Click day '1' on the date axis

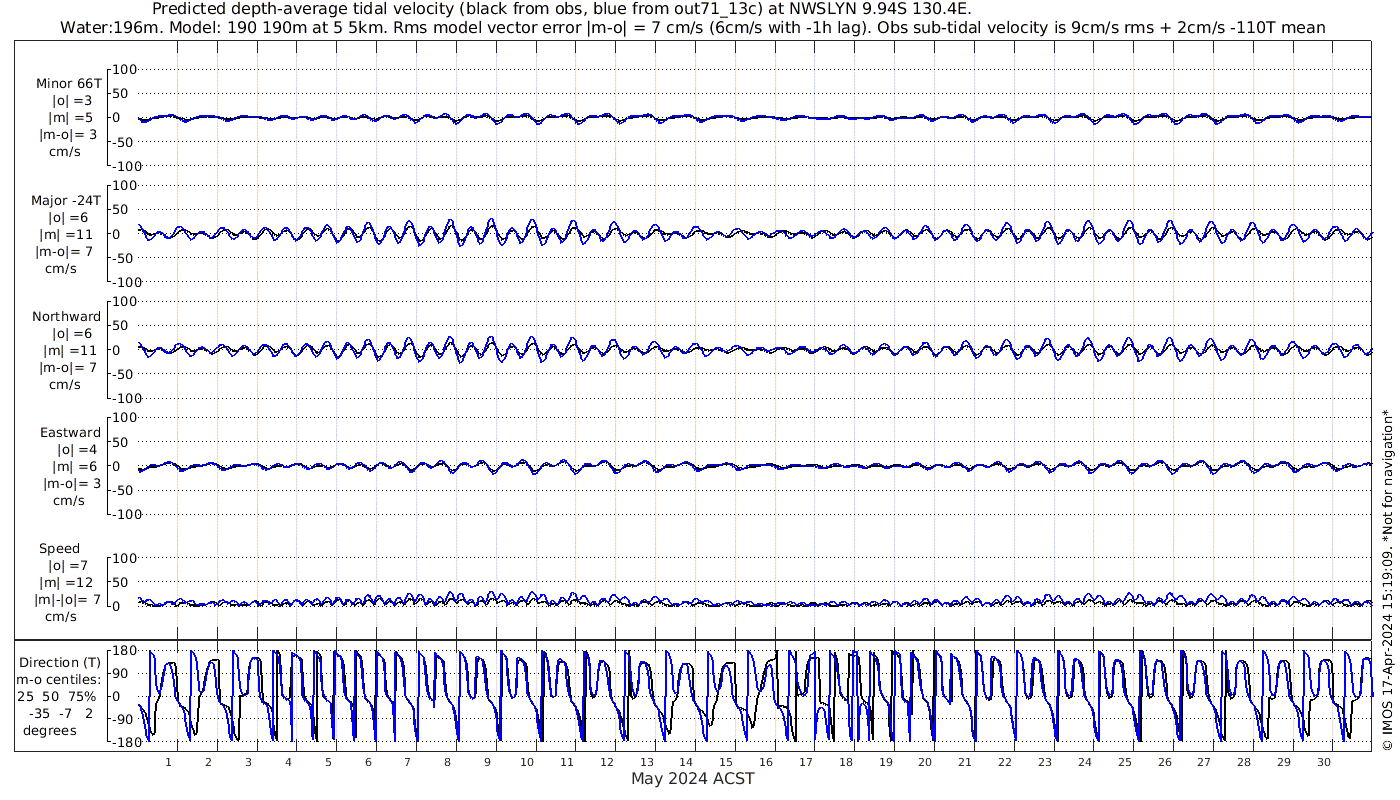coord(168,762)
